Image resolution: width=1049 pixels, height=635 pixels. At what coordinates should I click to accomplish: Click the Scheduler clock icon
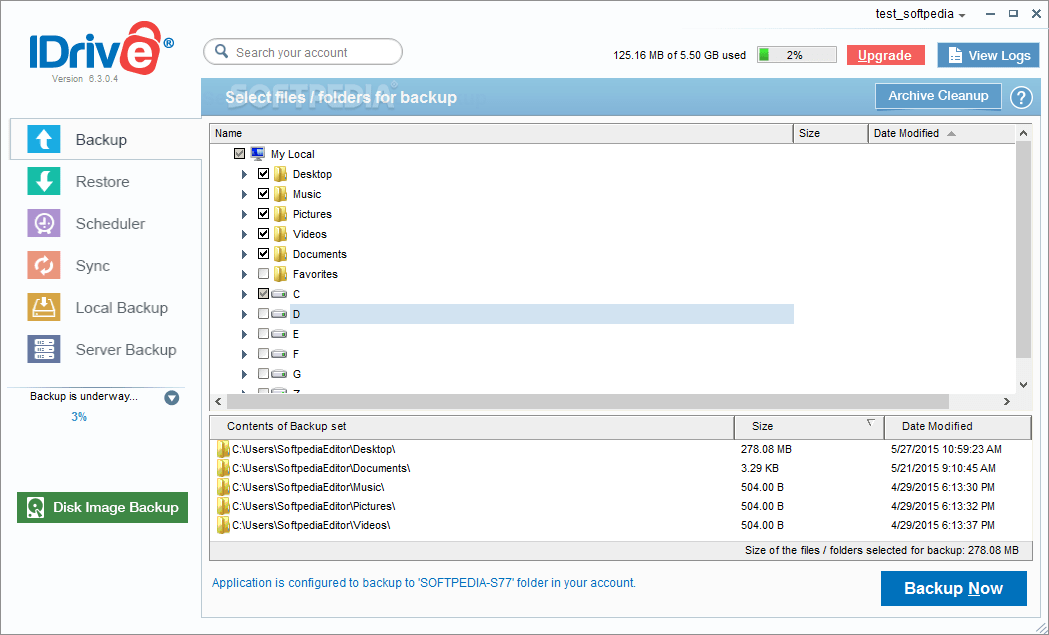[x=43, y=223]
